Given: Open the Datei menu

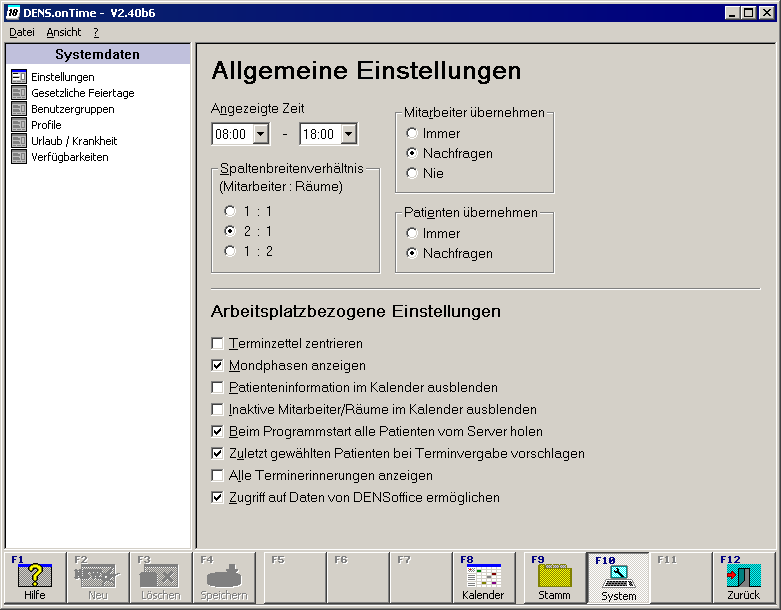Looking at the screenshot, I should pos(22,32).
